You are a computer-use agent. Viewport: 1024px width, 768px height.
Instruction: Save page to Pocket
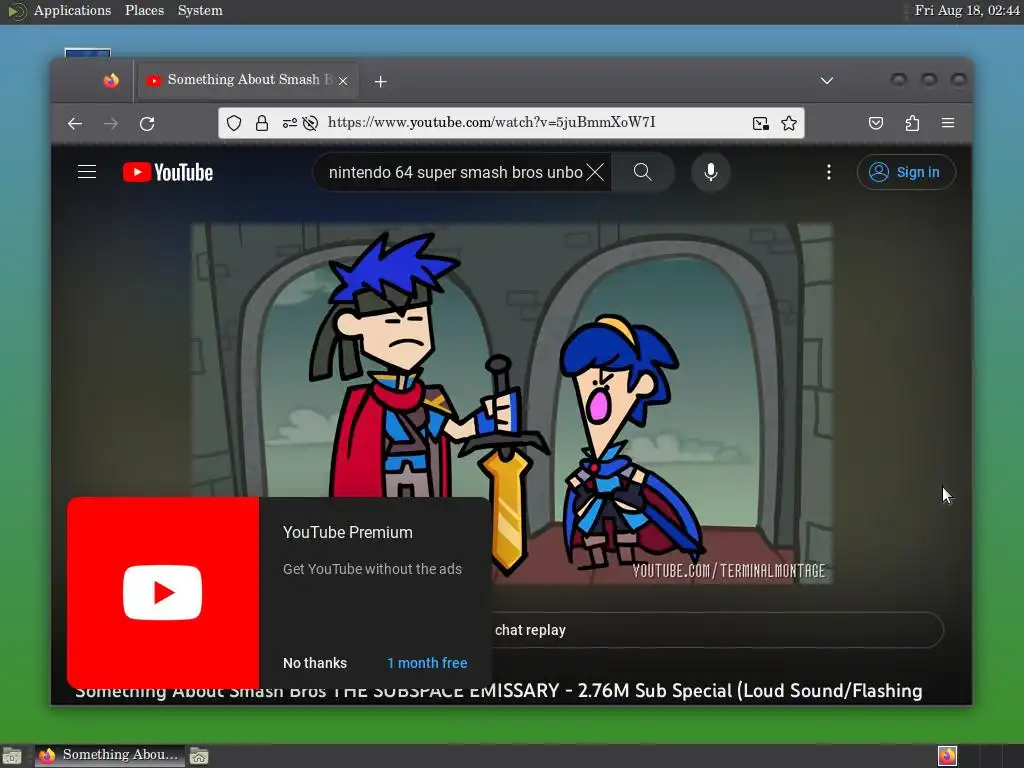click(x=876, y=123)
